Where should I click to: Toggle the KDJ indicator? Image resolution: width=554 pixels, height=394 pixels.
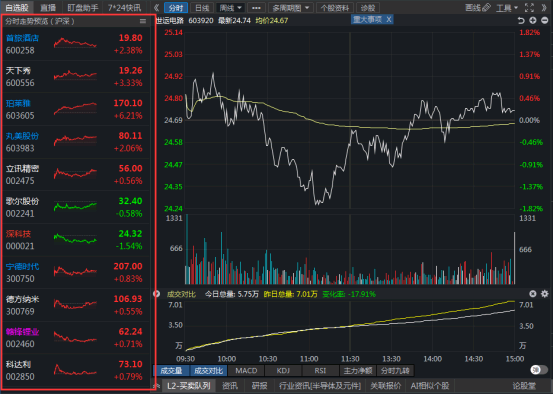coord(283,370)
